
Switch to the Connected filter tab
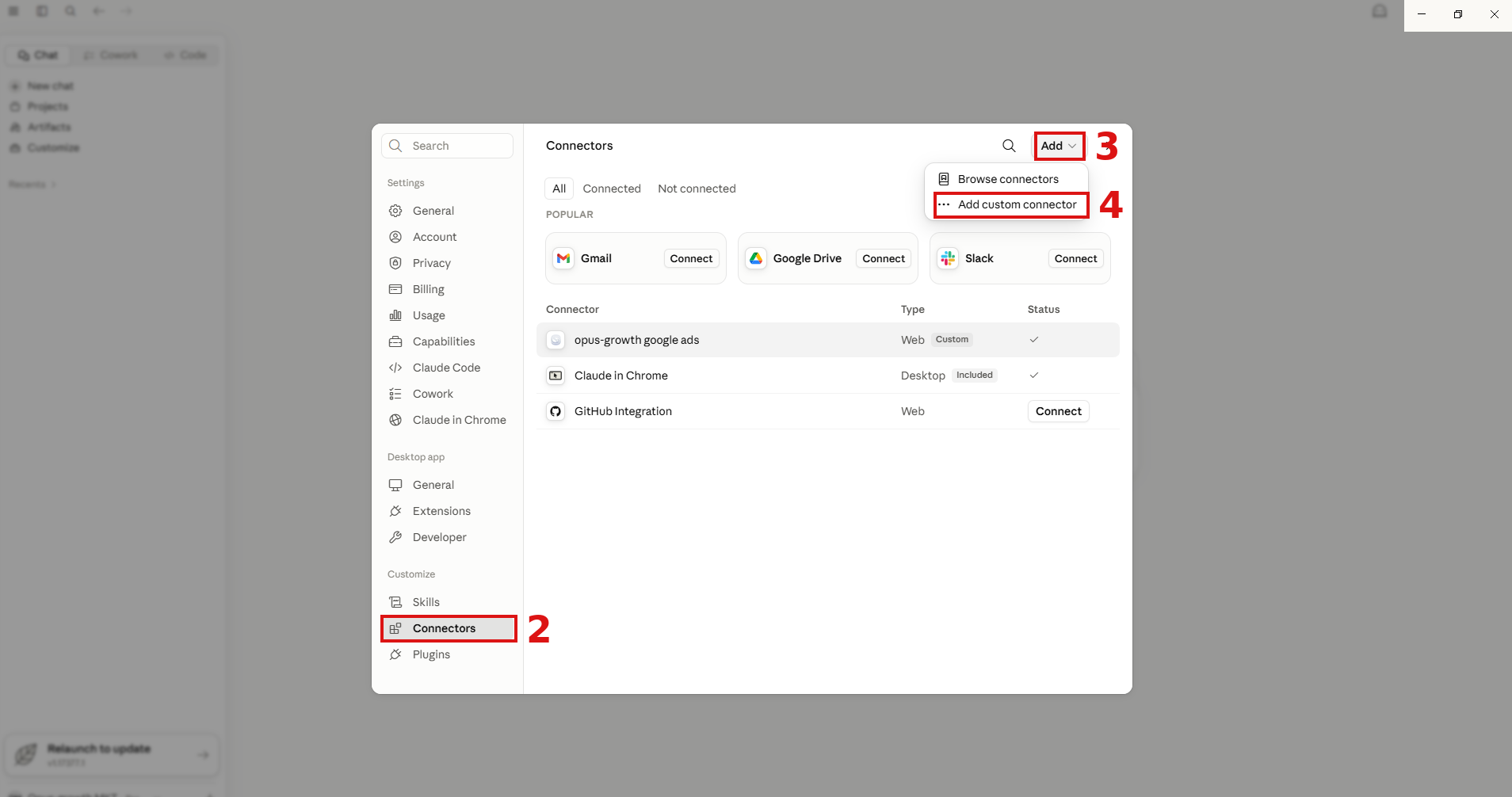point(612,189)
